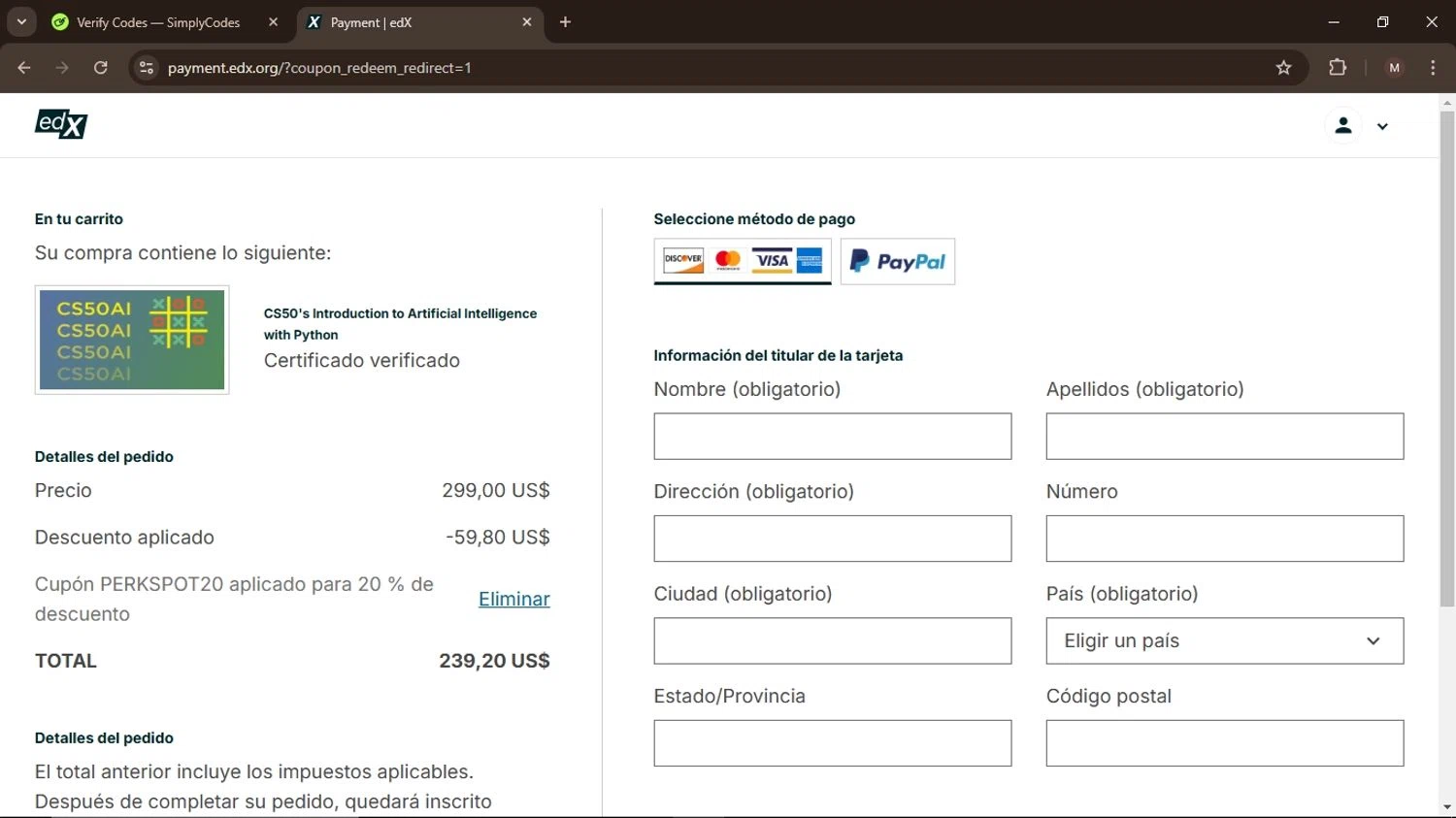Click the total 239,20 US$
Image resolution: width=1456 pixels, height=818 pixels.
click(x=494, y=661)
